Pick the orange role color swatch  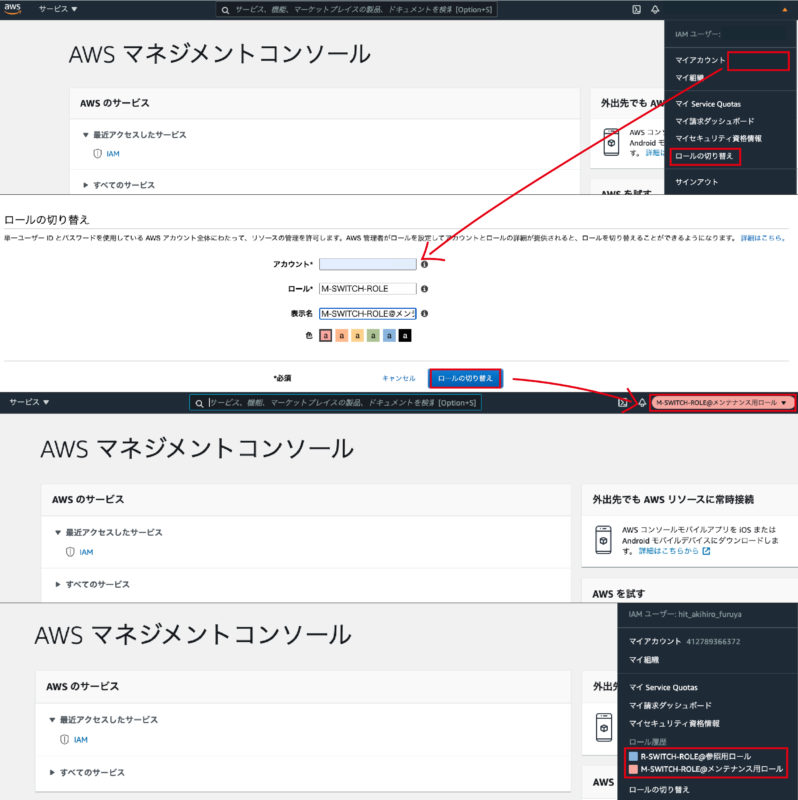341,336
